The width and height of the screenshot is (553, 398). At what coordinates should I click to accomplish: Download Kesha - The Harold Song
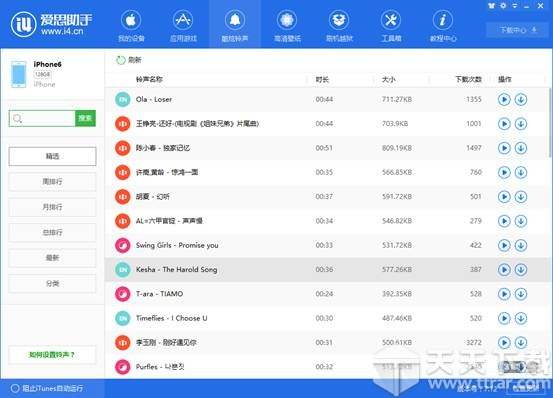(x=521, y=270)
